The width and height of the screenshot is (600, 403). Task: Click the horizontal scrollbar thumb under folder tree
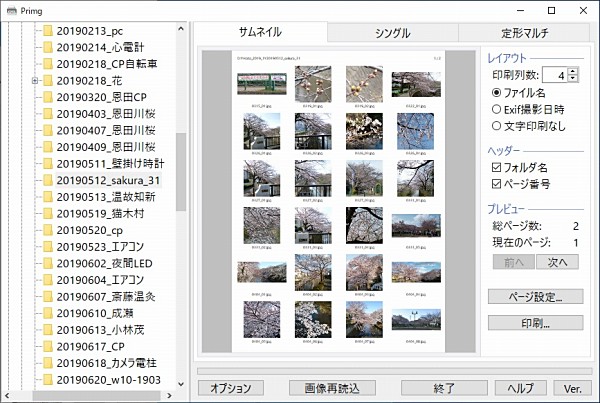96,395
